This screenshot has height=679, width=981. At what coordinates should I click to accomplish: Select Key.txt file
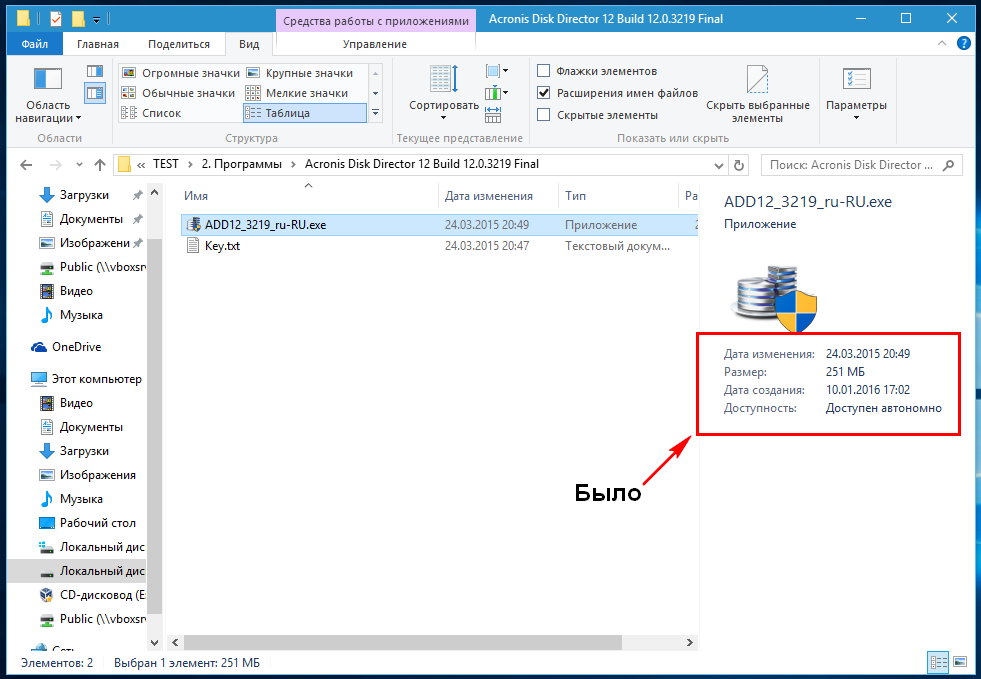(222, 246)
